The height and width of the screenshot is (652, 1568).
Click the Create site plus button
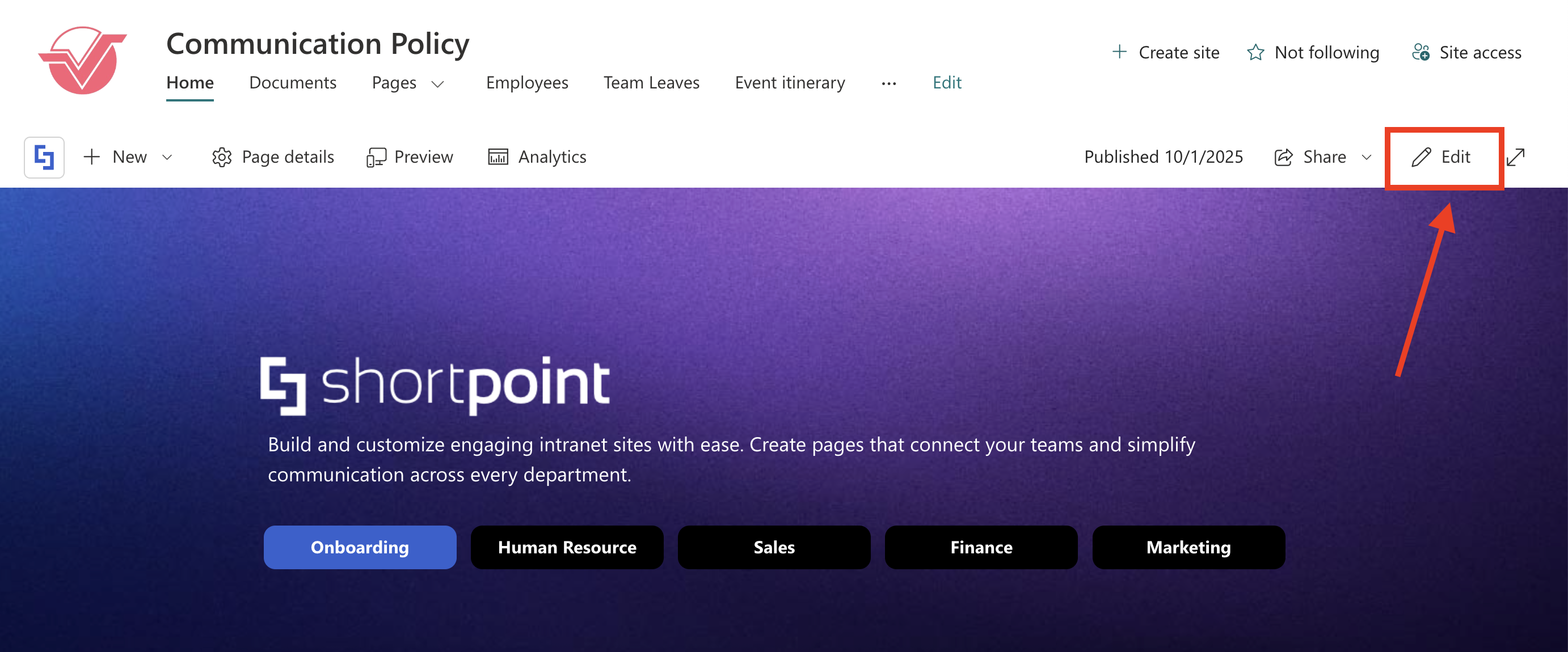point(1119,52)
